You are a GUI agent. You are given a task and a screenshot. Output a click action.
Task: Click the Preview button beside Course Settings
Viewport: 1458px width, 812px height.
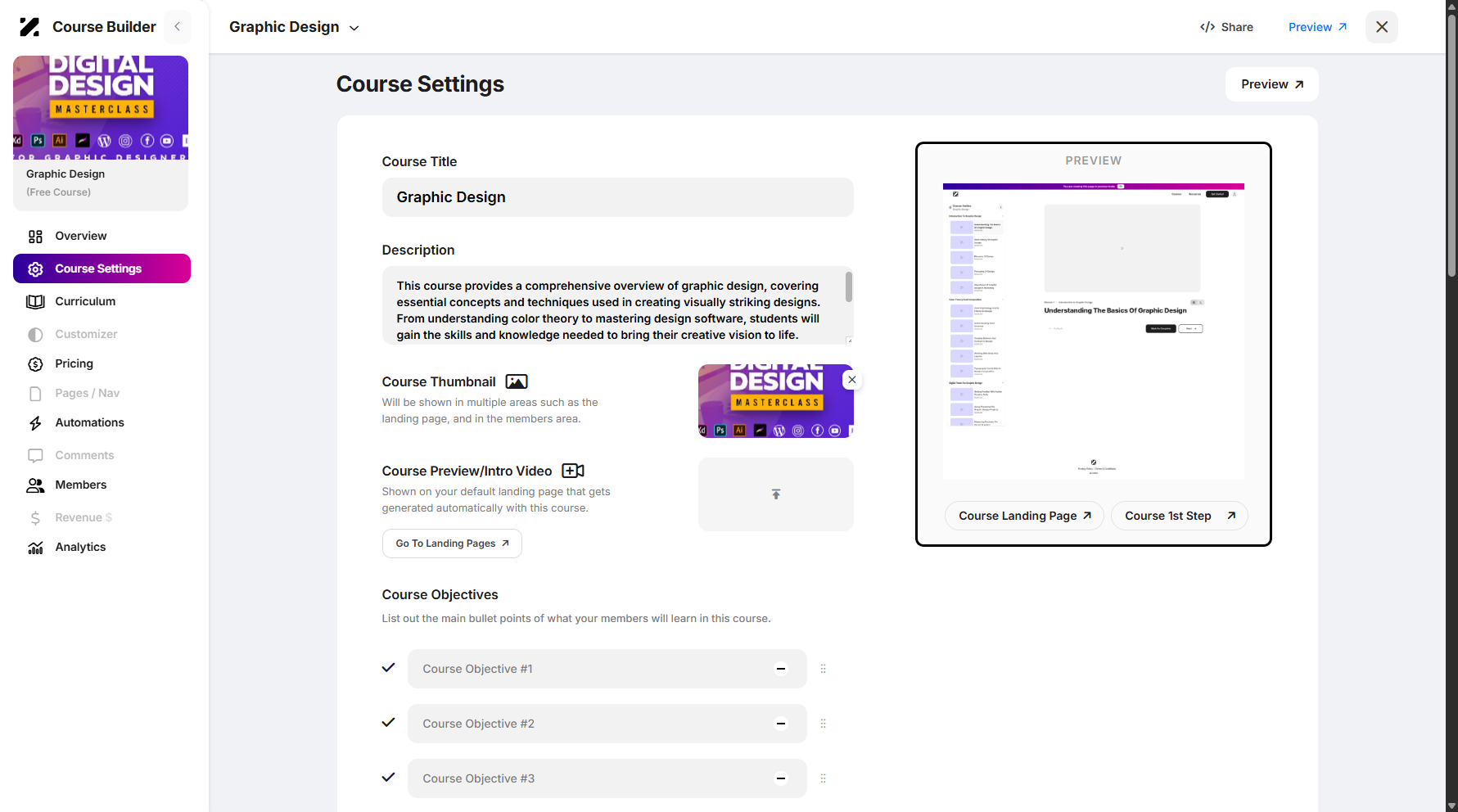coord(1271,84)
